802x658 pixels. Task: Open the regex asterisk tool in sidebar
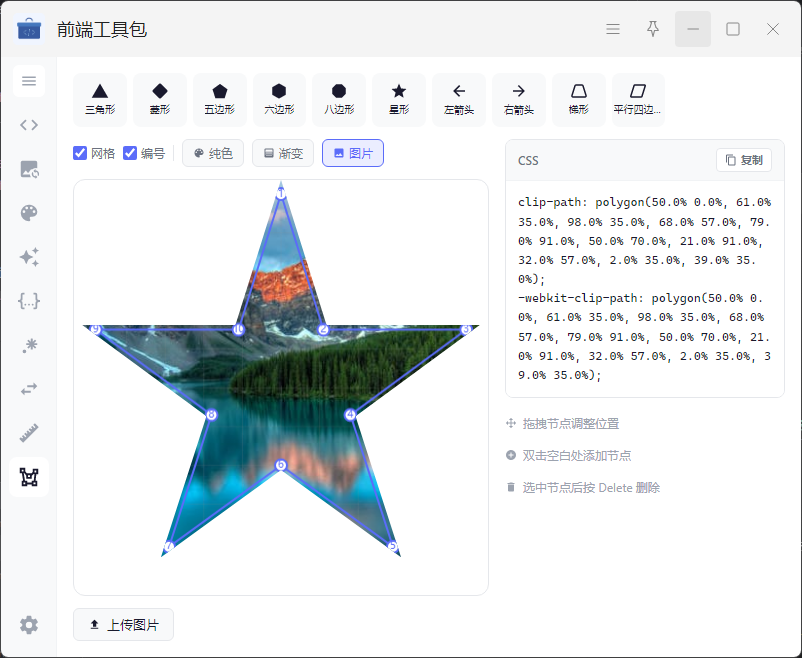pos(29,345)
